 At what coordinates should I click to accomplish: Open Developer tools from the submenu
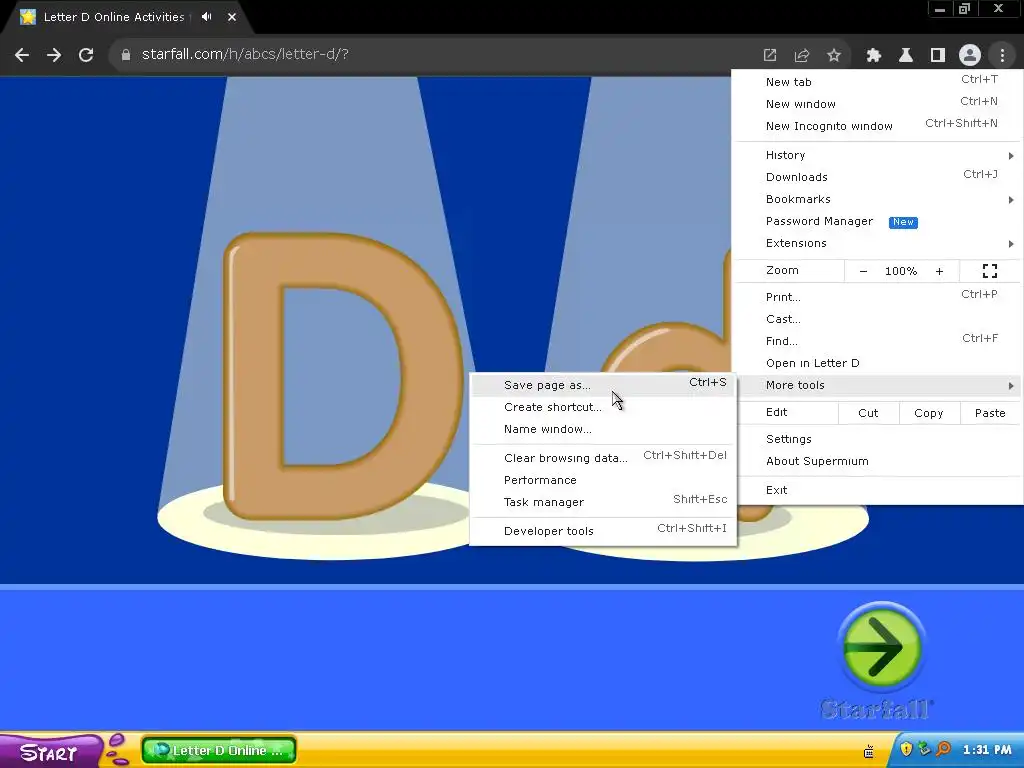click(x=603, y=531)
